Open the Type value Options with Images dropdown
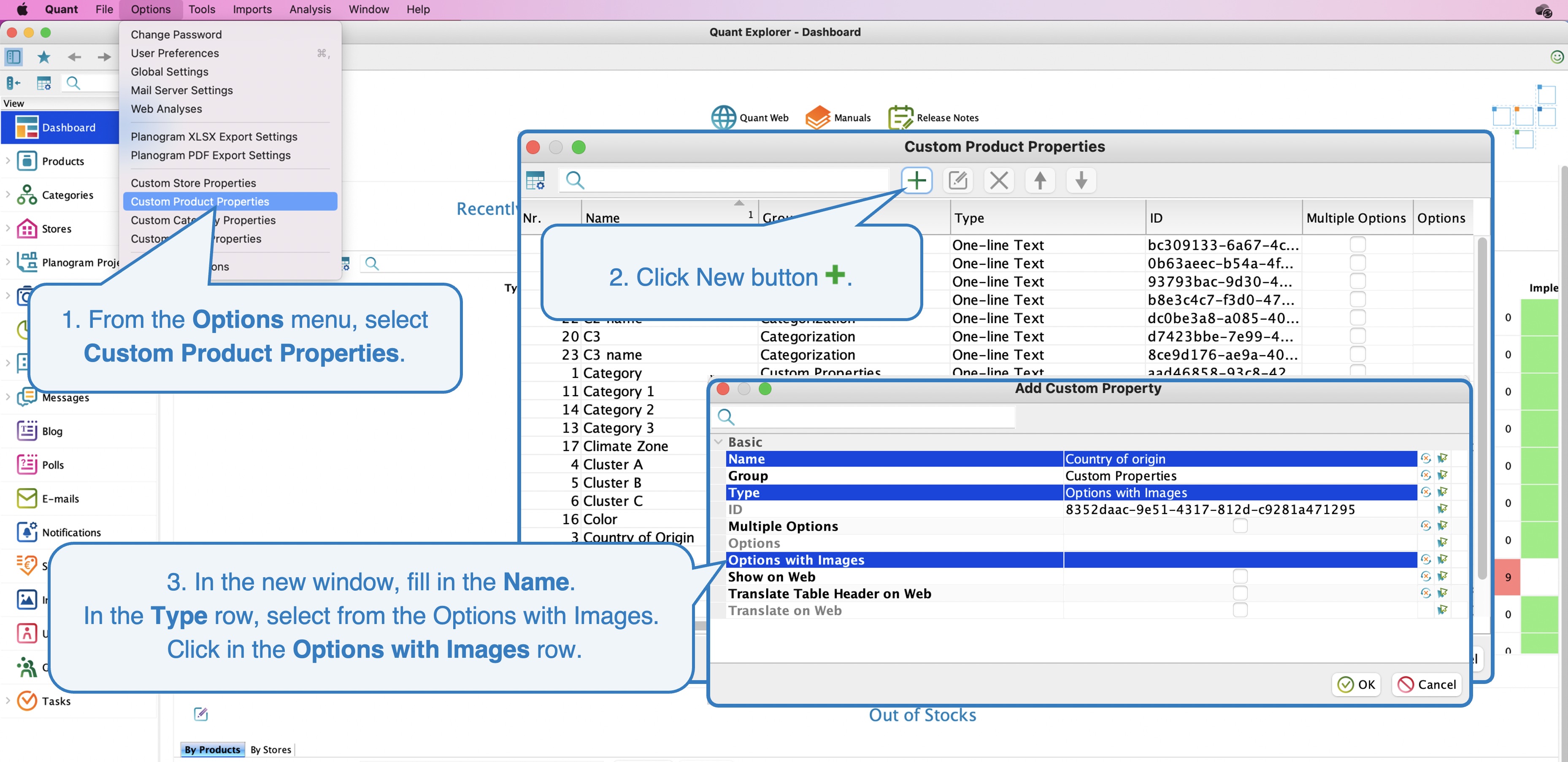 (x=1240, y=492)
